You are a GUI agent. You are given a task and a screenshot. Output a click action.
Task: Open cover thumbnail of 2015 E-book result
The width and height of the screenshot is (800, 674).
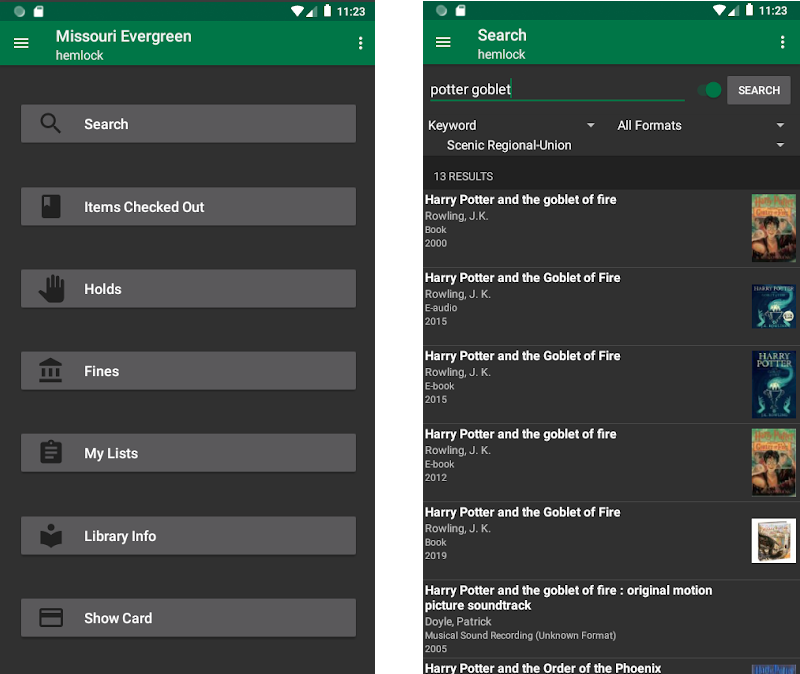773,384
